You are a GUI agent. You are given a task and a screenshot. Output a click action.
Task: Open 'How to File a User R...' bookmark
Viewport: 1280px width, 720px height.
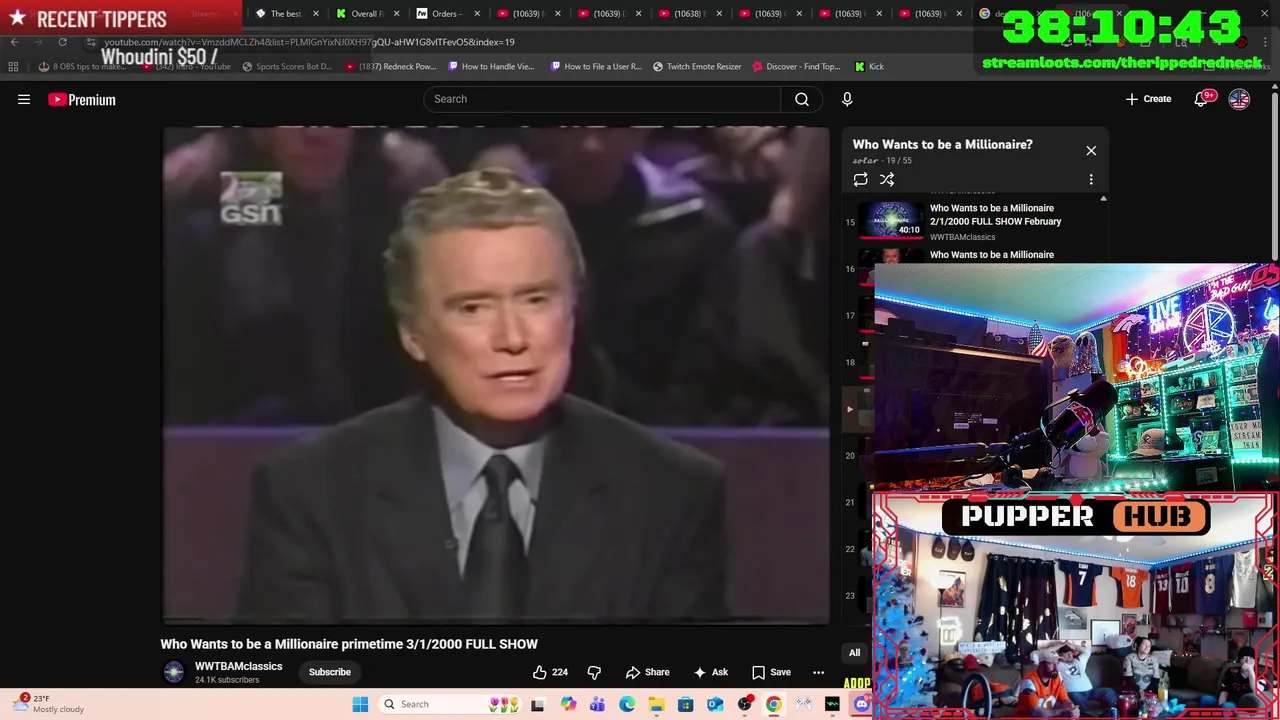pos(596,67)
